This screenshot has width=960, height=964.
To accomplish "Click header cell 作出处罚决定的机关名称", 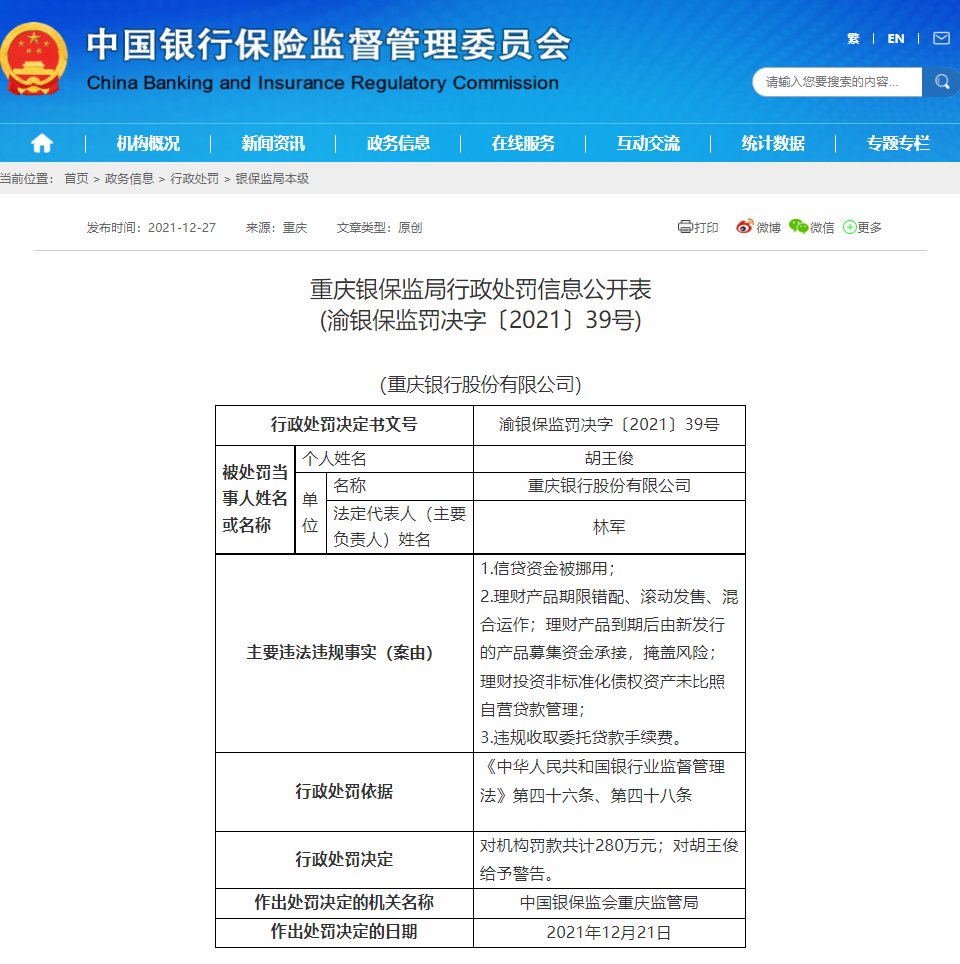I will [x=344, y=903].
